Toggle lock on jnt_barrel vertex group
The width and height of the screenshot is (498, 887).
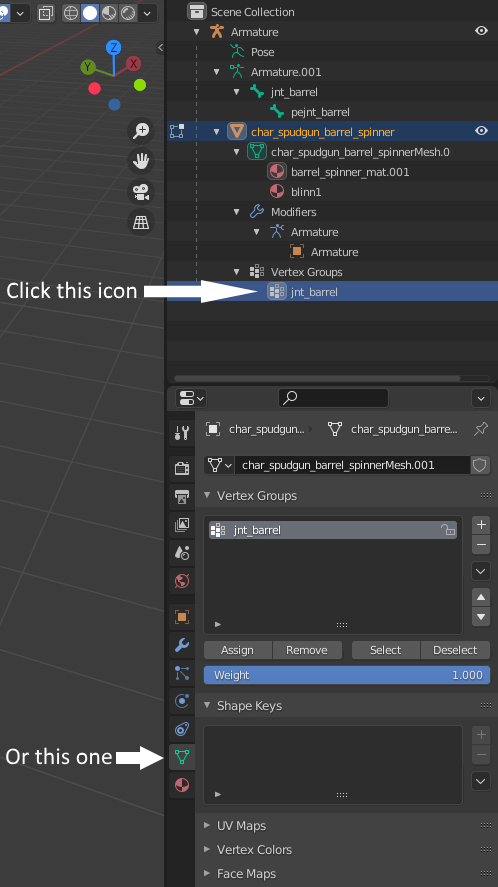click(448, 530)
